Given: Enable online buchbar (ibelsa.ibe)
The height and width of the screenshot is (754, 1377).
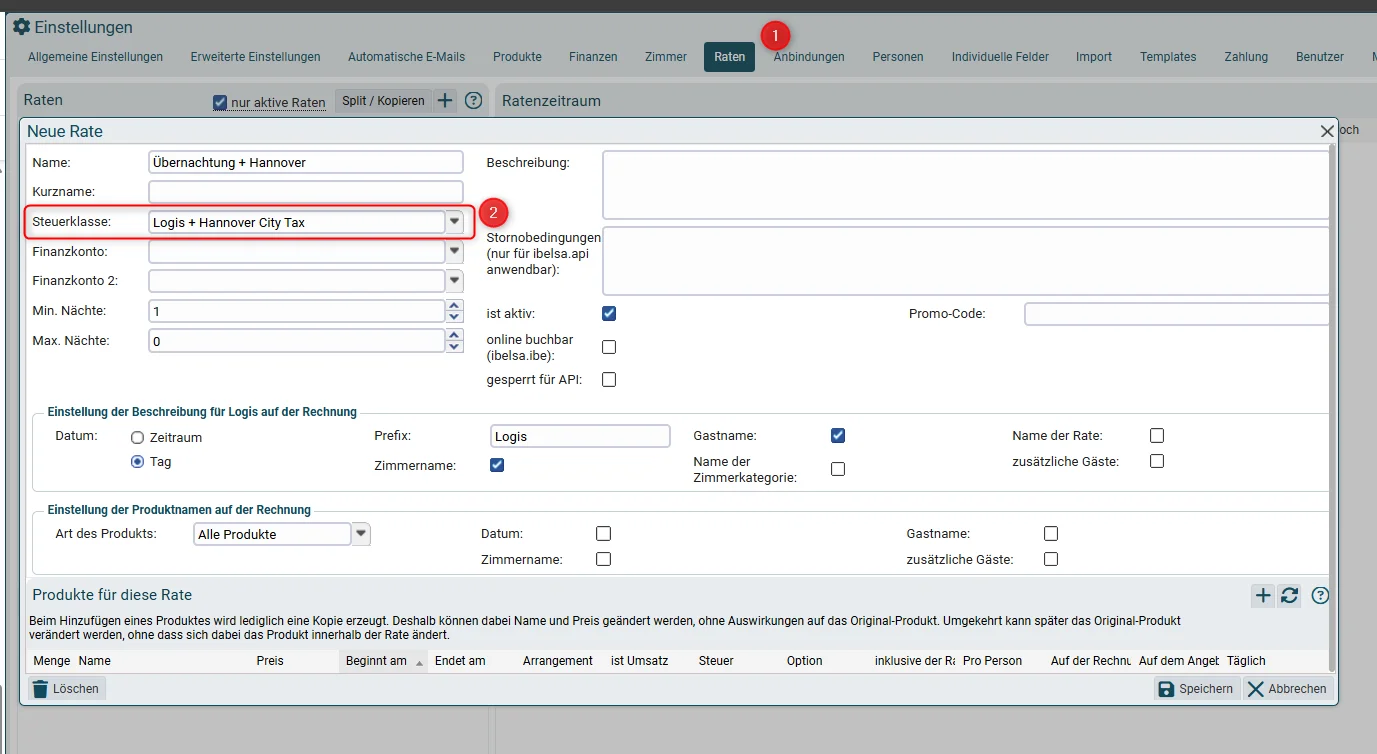Looking at the screenshot, I should [609, 347].
